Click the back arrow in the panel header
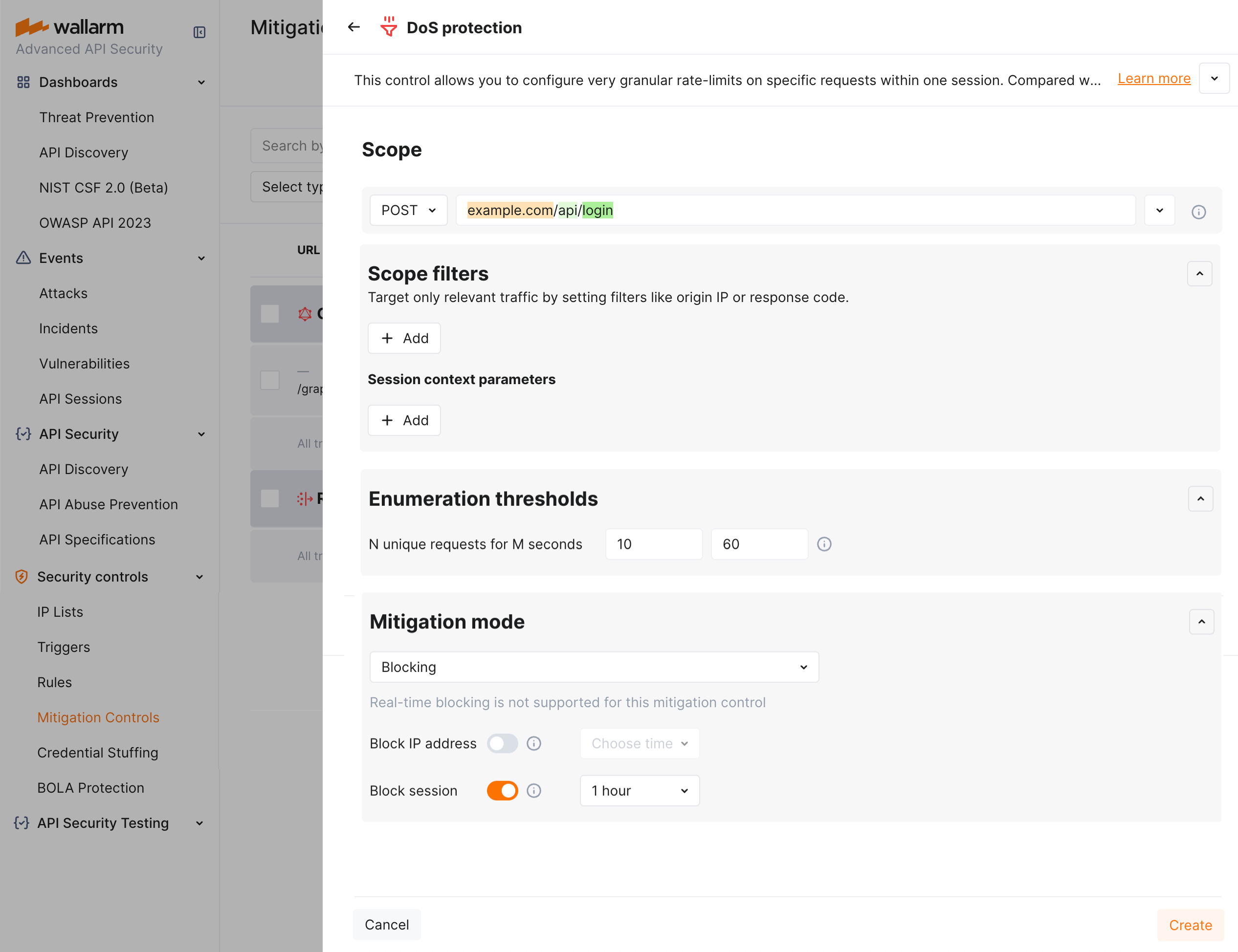The width and height of the screenshot is (1238, 952). (x=354, y=27)
